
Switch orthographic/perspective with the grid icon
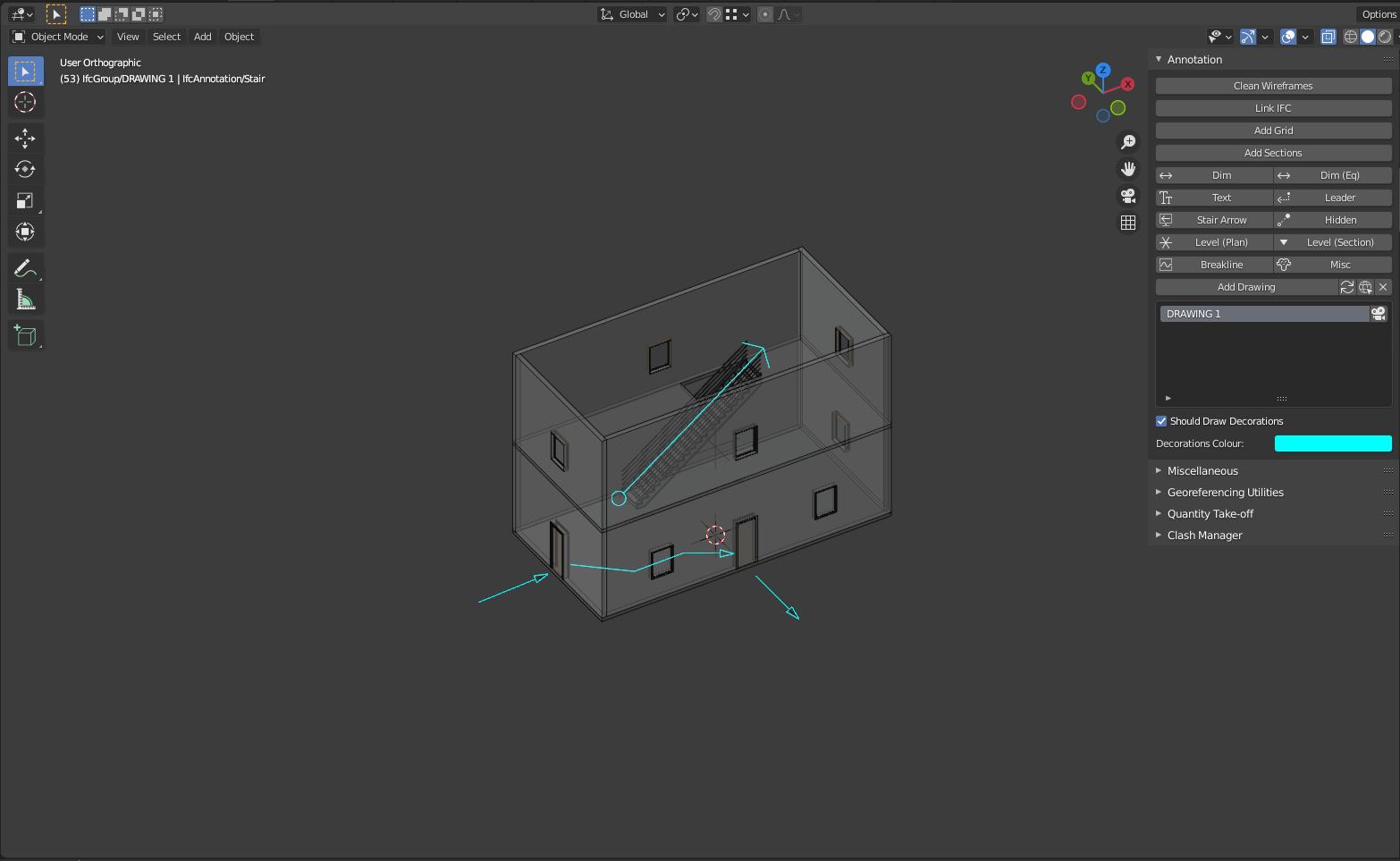[1128, 223]
